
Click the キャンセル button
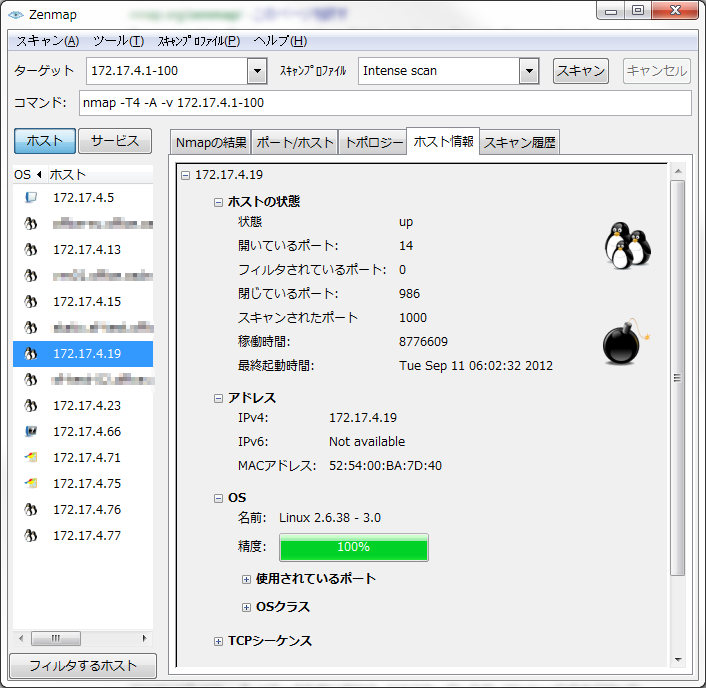(656, 71)
